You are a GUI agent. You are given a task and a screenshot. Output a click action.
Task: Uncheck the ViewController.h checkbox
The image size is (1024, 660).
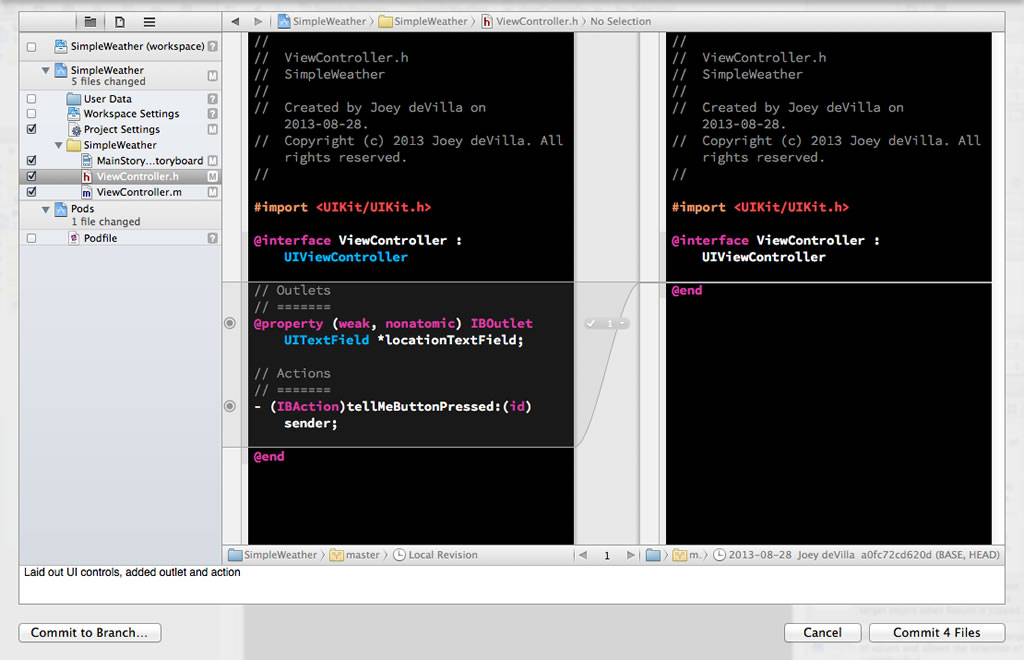(31, 176)
